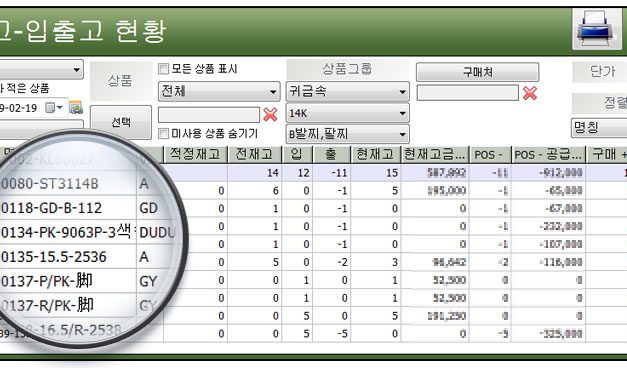
Task: Open the 귀금속 product group dropdown
Action: 347,92
